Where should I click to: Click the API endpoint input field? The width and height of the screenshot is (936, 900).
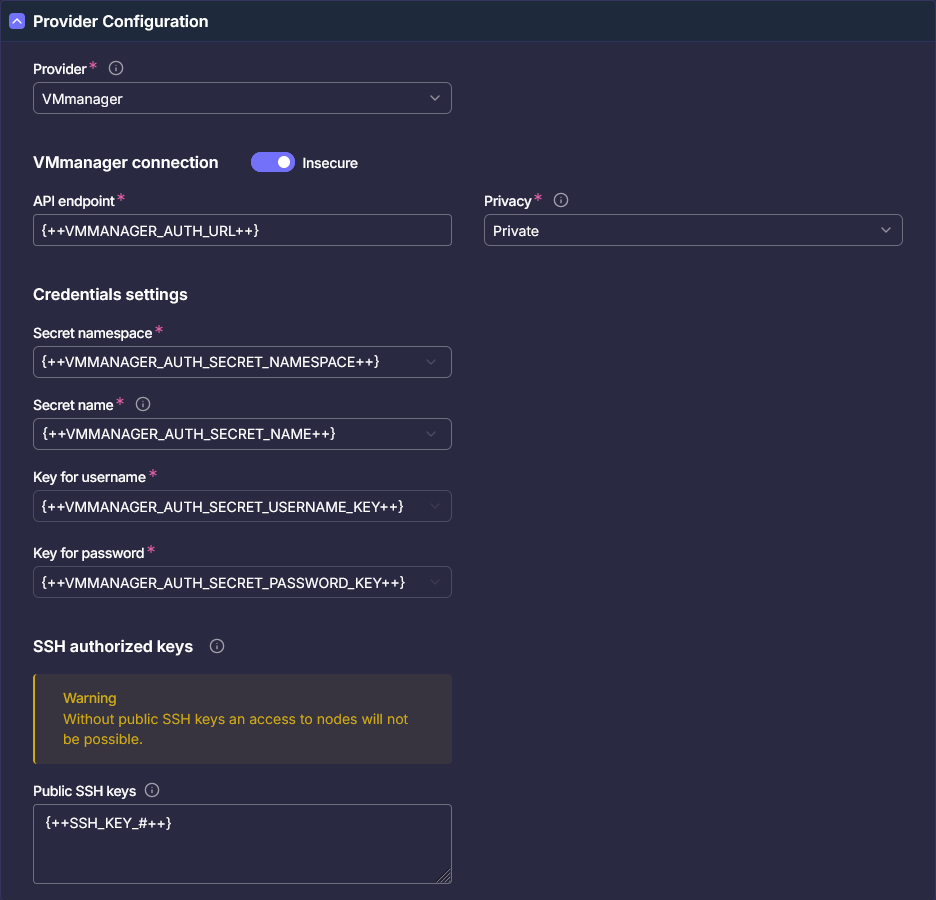click(x=242, y=230)
